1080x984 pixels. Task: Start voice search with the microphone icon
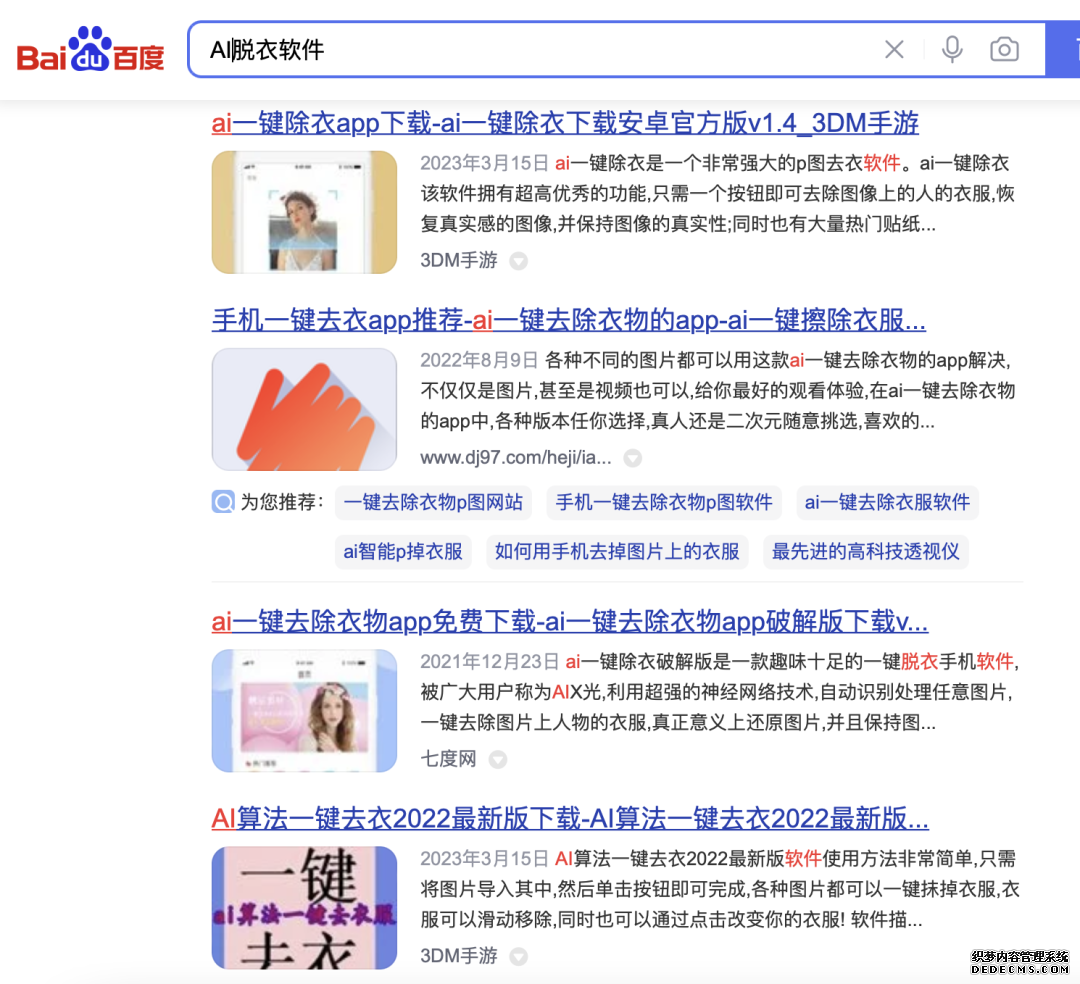(x=952, y=49)
